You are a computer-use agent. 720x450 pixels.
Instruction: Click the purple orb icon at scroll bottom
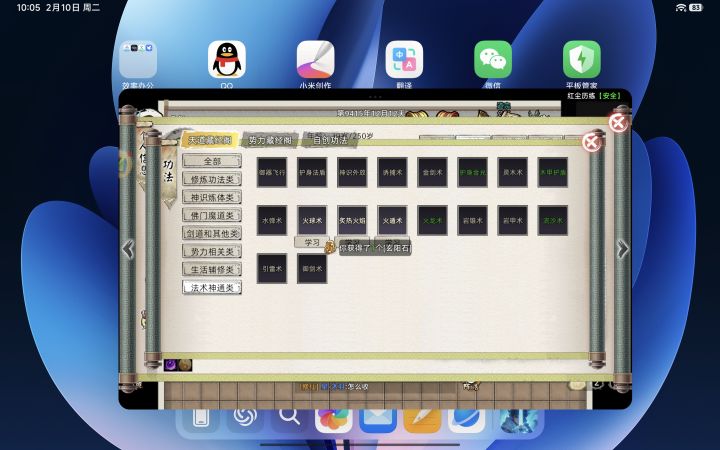tap(171, 365)
